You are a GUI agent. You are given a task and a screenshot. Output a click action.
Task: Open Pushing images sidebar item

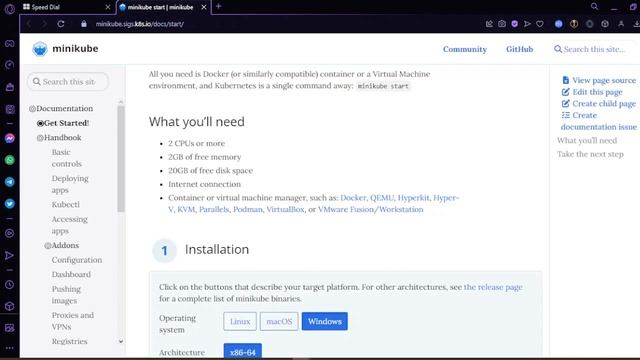coord(66,295)
